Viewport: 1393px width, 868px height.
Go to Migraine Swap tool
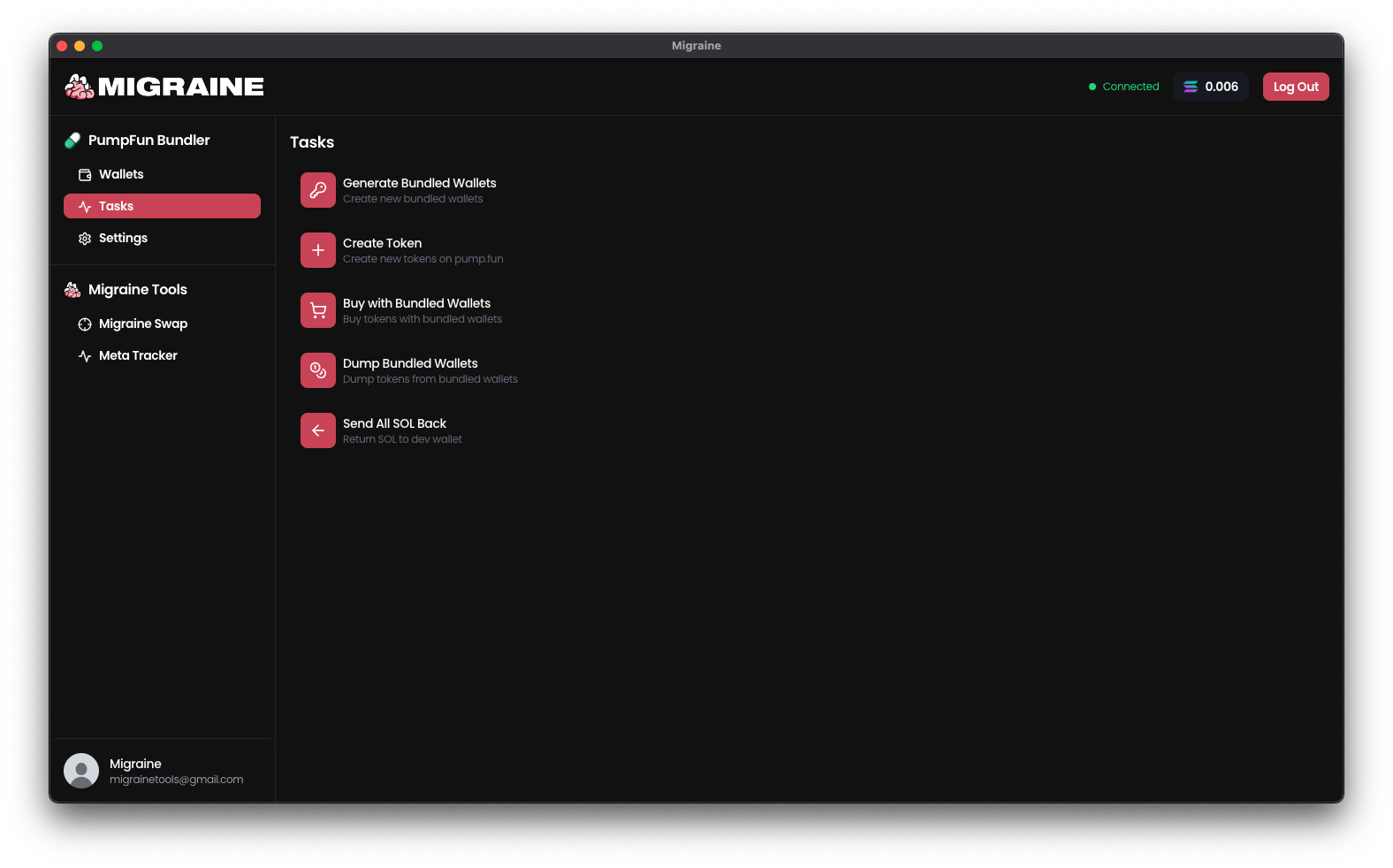[x=142, y=324]
